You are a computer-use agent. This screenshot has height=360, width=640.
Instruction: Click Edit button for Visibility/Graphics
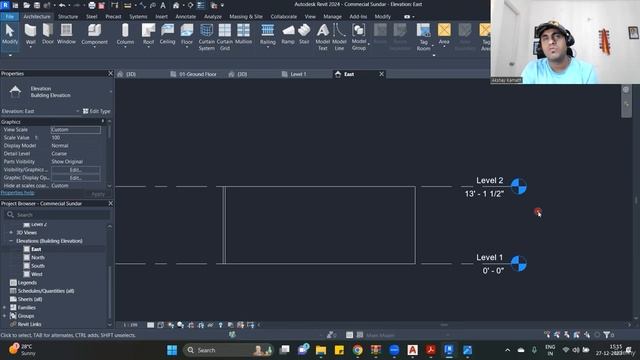click(76, 170)
